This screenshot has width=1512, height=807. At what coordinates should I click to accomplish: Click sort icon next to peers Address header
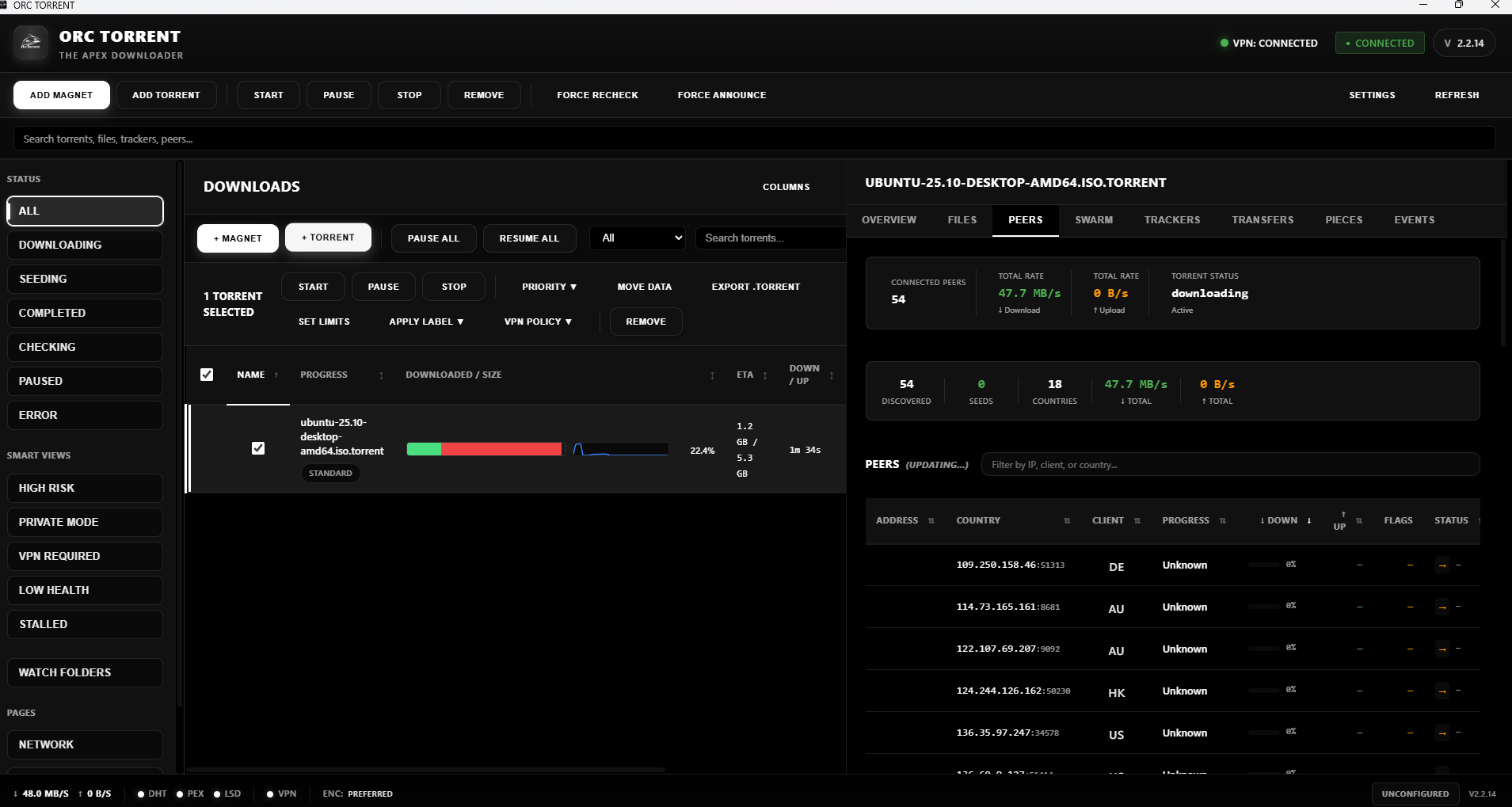931,521
